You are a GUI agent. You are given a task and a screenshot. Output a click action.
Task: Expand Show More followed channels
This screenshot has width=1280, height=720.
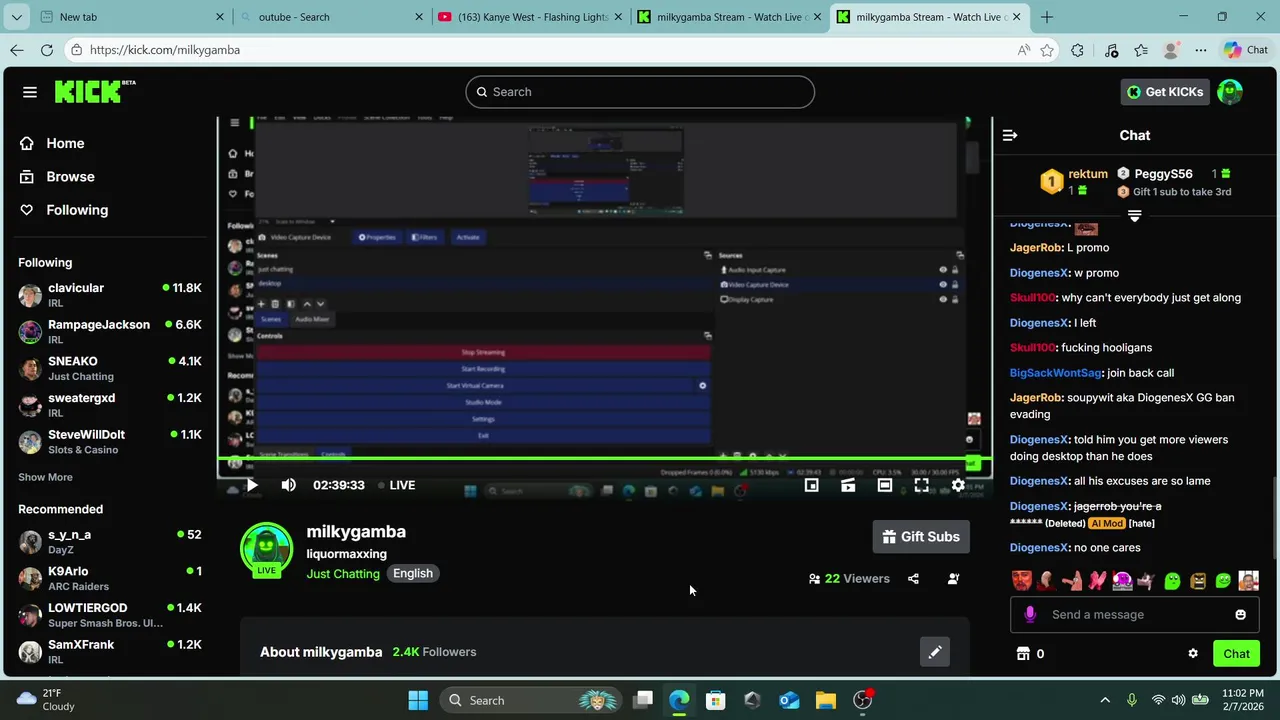coord(45,477)
